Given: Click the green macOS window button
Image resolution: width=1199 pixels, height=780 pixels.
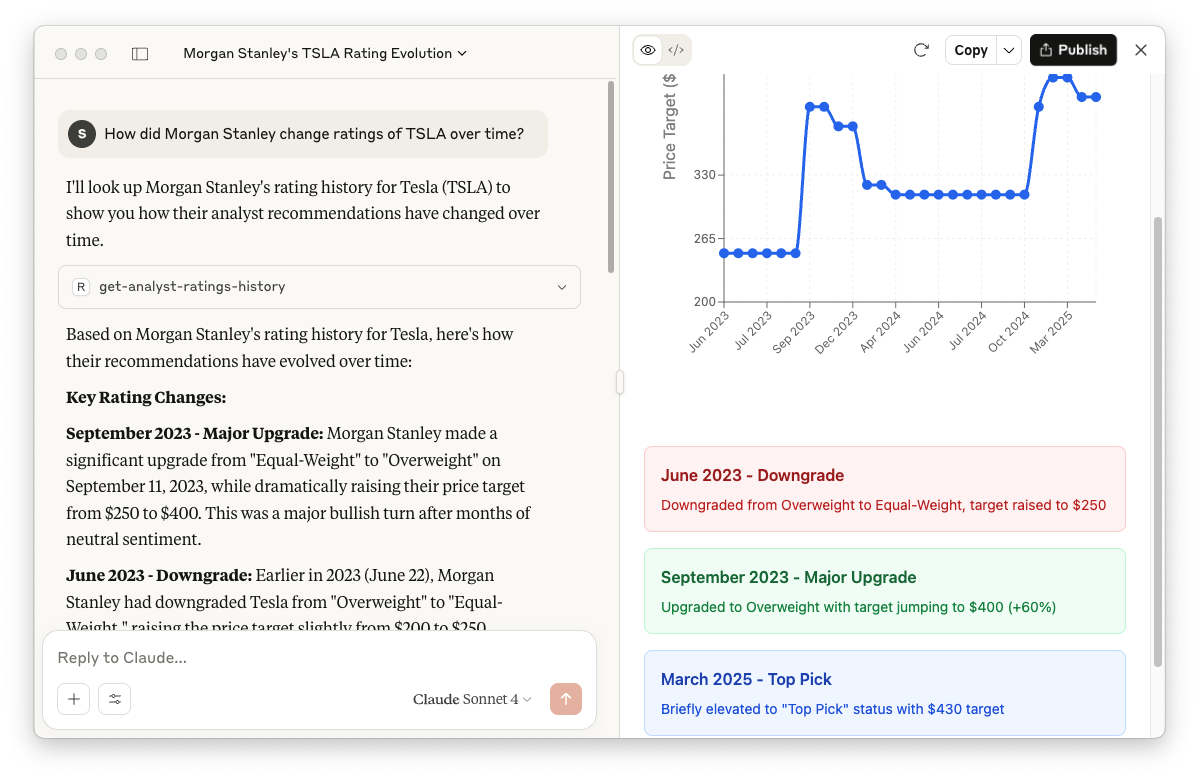Looking at the screenshot, I should (101, 54).
